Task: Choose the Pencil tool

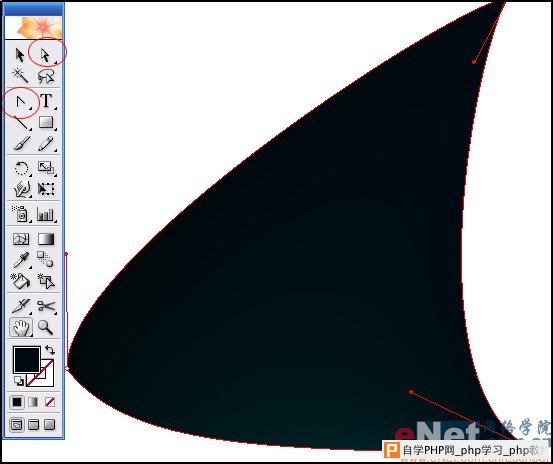Action: [46, 144]
